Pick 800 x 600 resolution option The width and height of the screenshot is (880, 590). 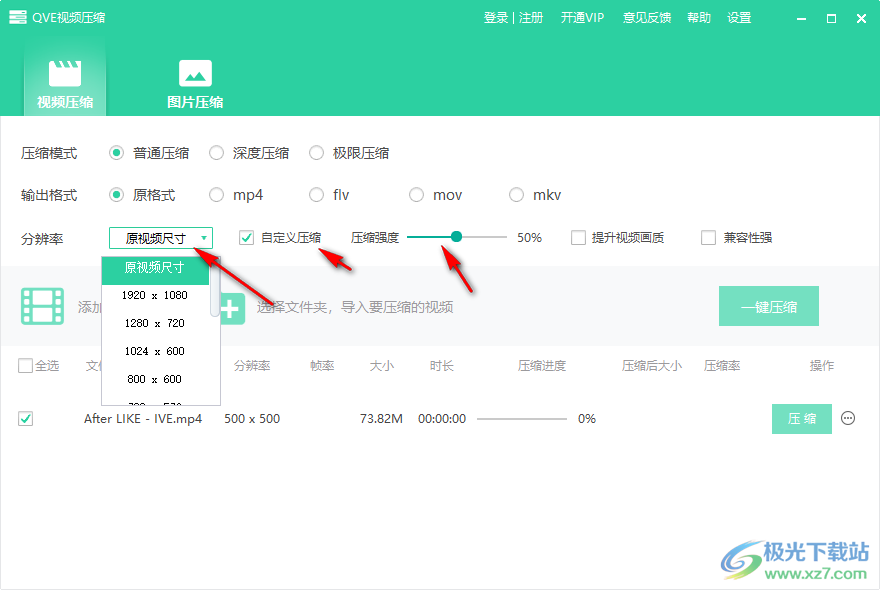tap(155, 379)
